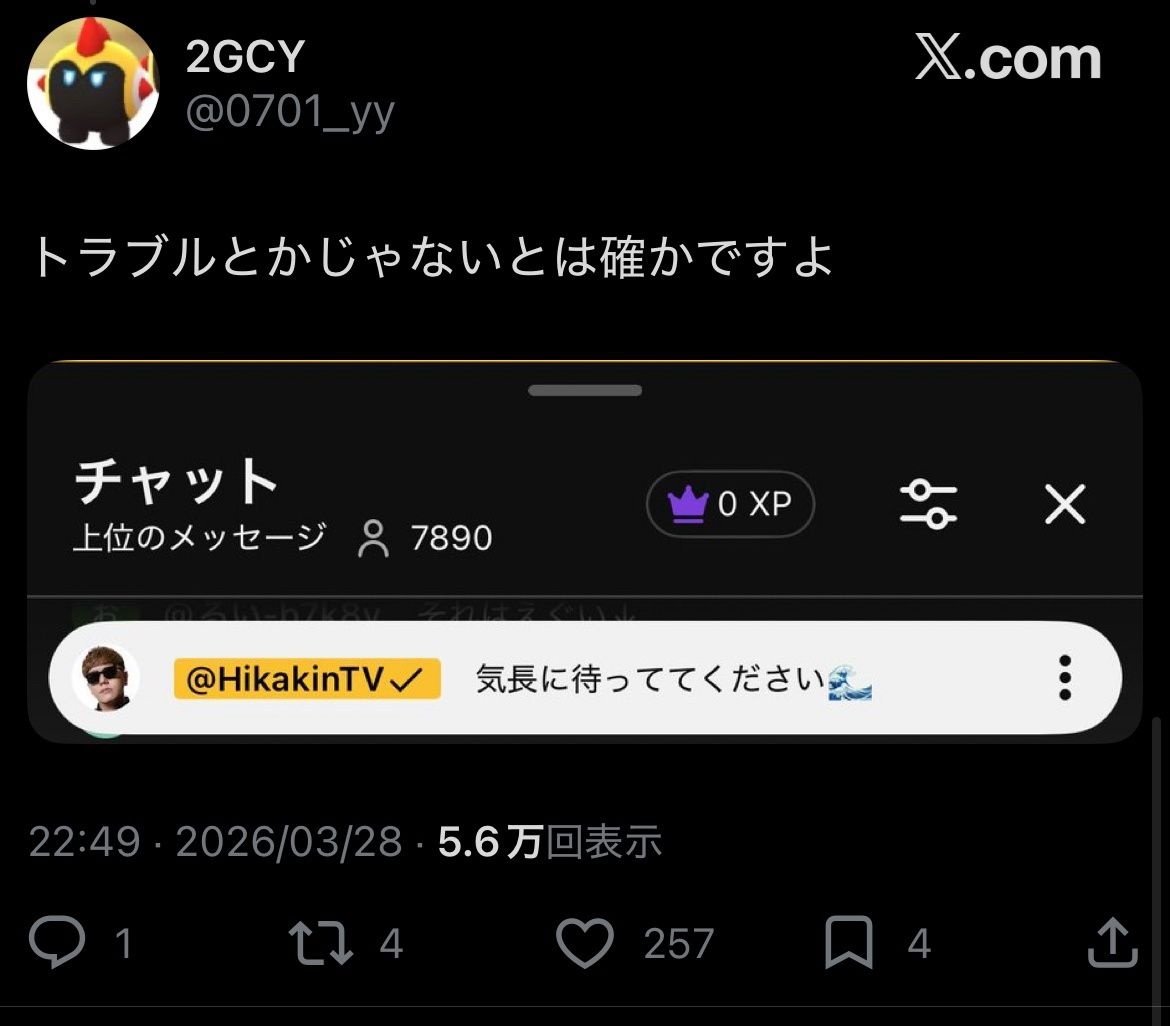Open the 2GCY profile picture
This screenshot has height=1026, width=1170.
[x=93, y=83]
